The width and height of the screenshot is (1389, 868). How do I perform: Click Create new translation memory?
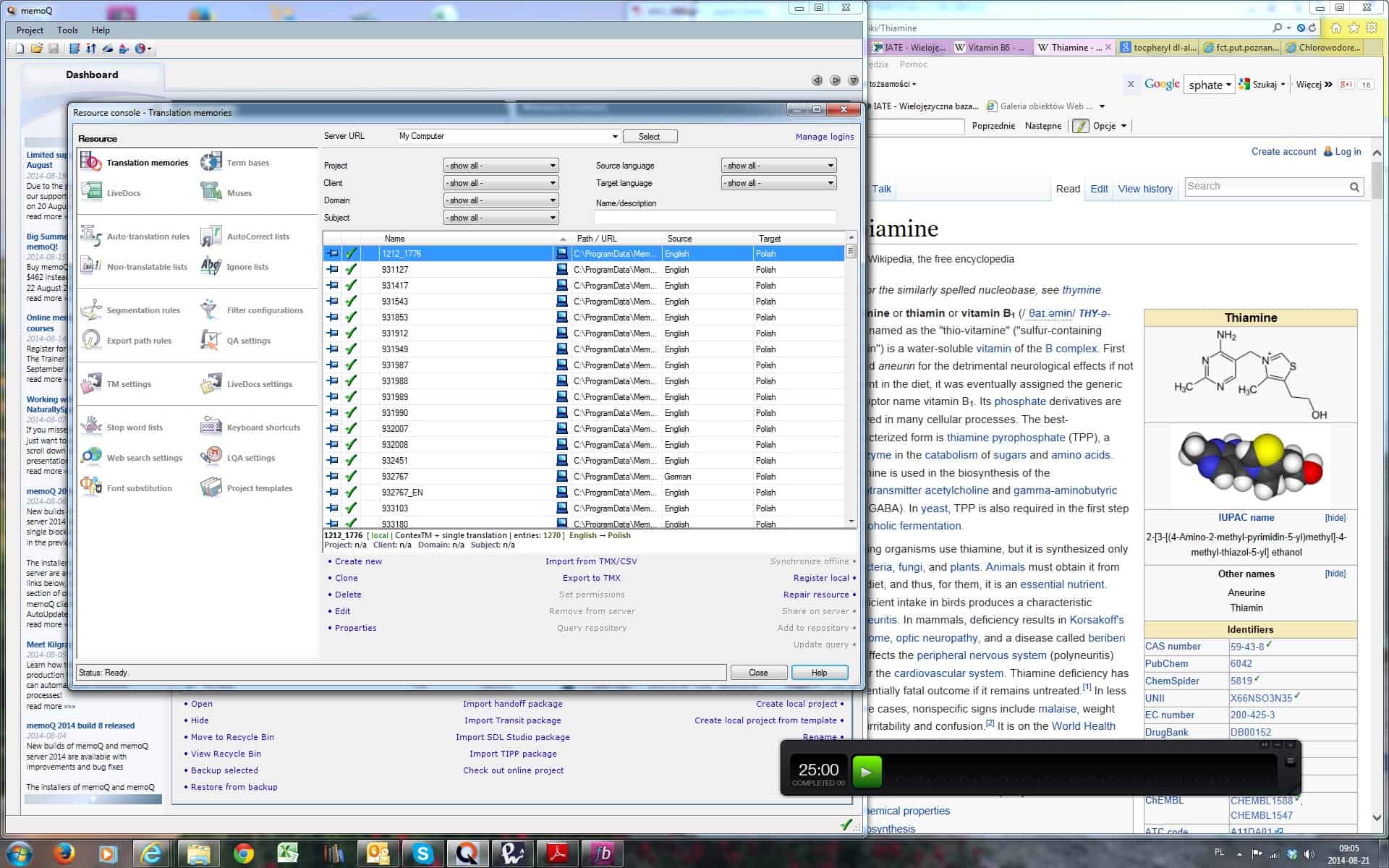(x=358, y=561)
